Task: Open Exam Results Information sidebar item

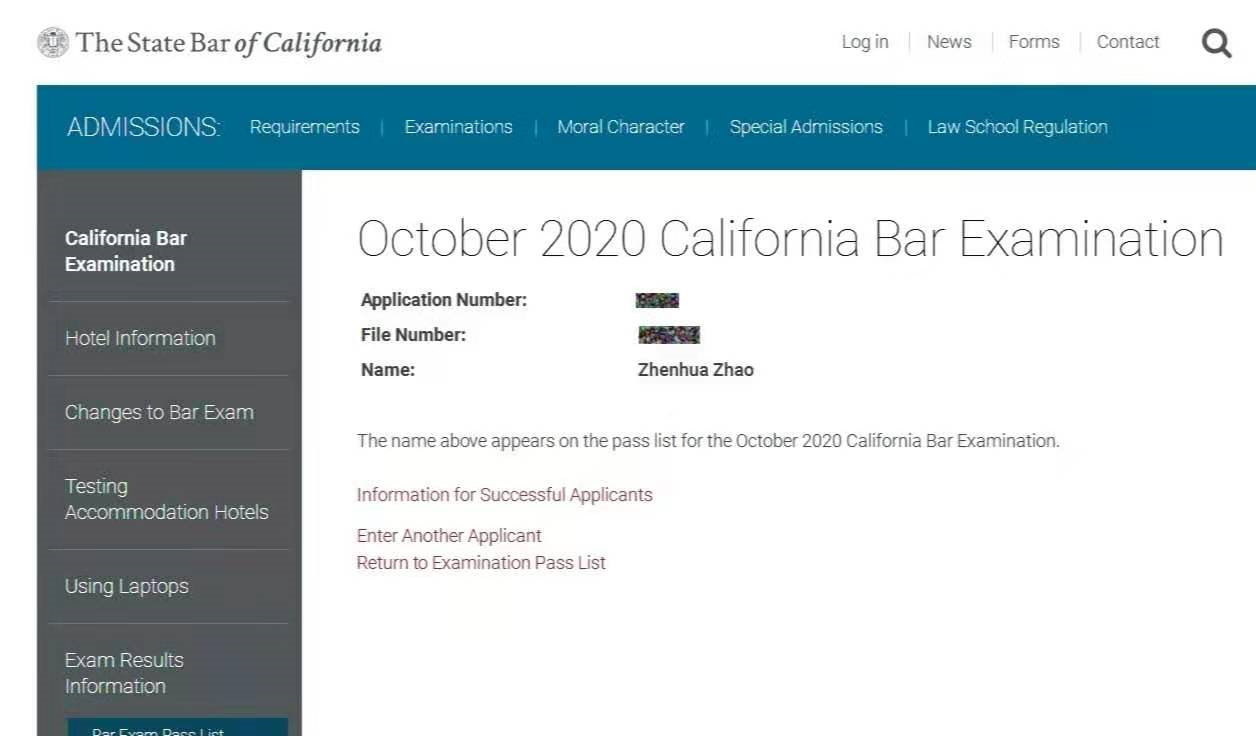Action: click(124, 673)
